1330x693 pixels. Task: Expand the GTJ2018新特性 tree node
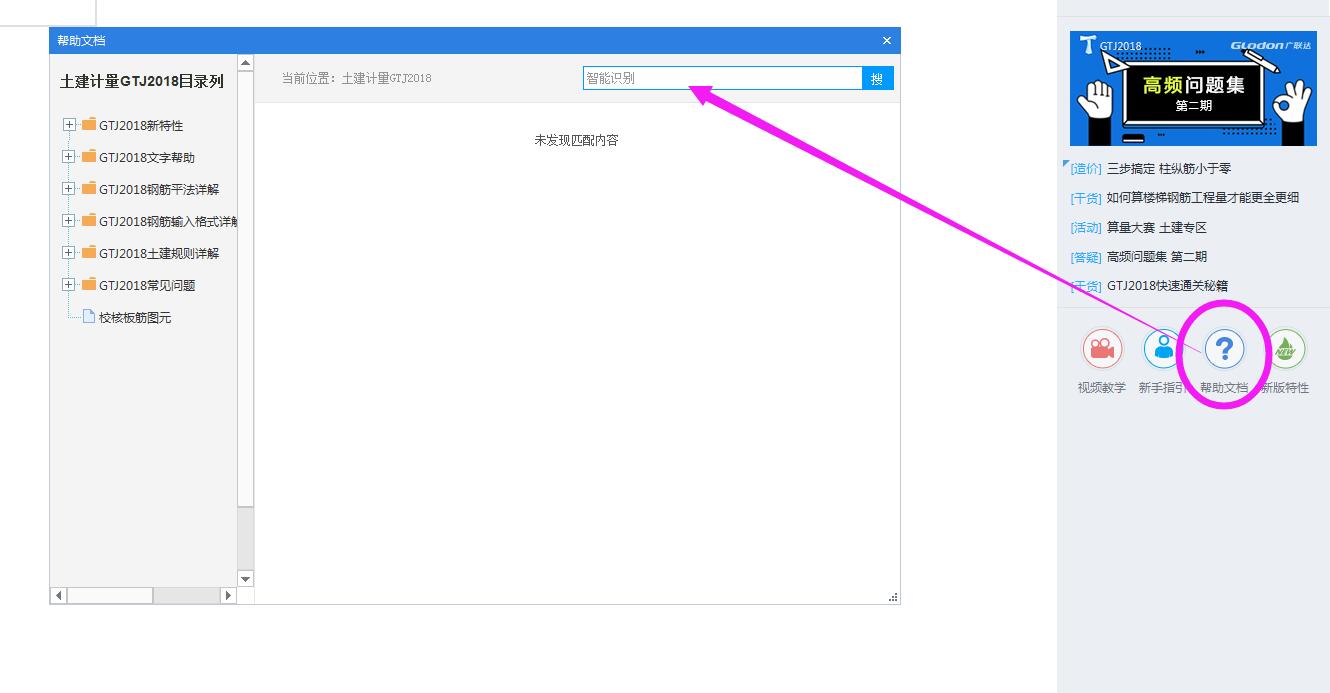pyautogui.click(x=69, y=125)
